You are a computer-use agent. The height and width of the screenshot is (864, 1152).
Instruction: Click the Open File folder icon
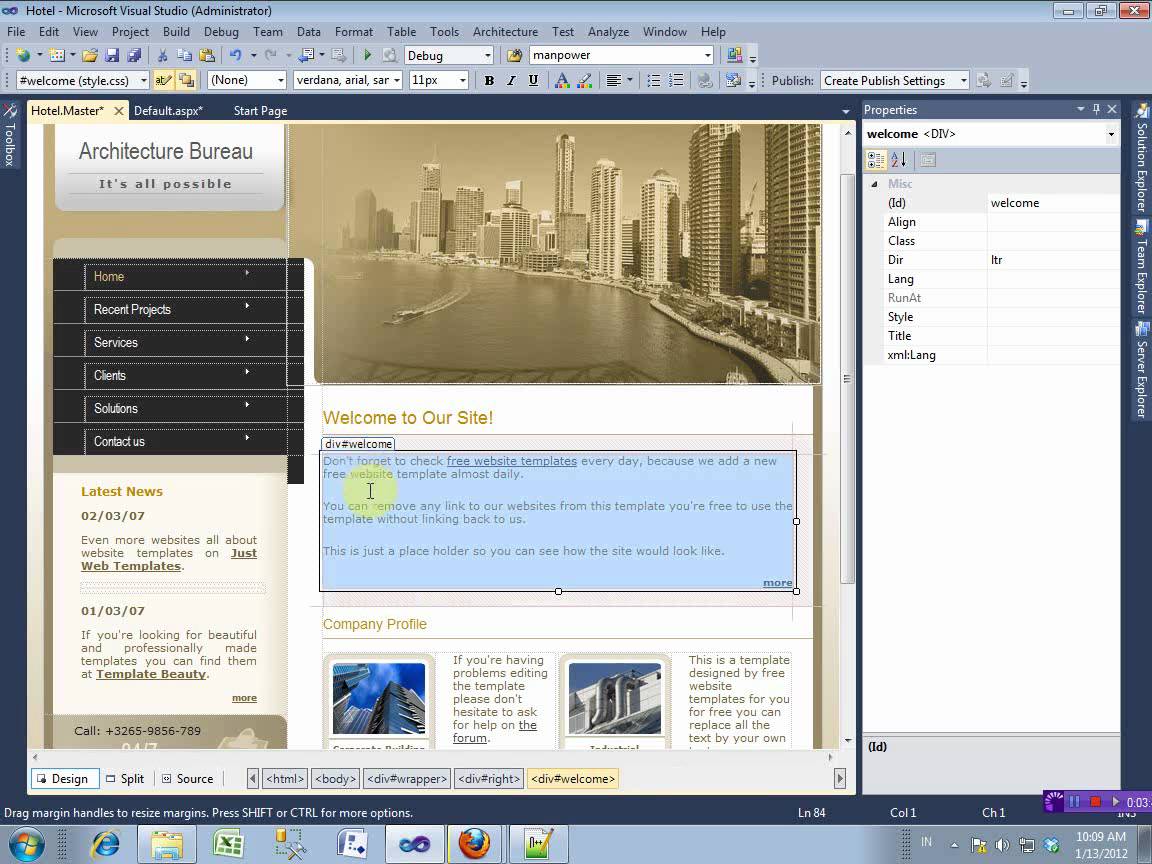[x=90, y=56]
